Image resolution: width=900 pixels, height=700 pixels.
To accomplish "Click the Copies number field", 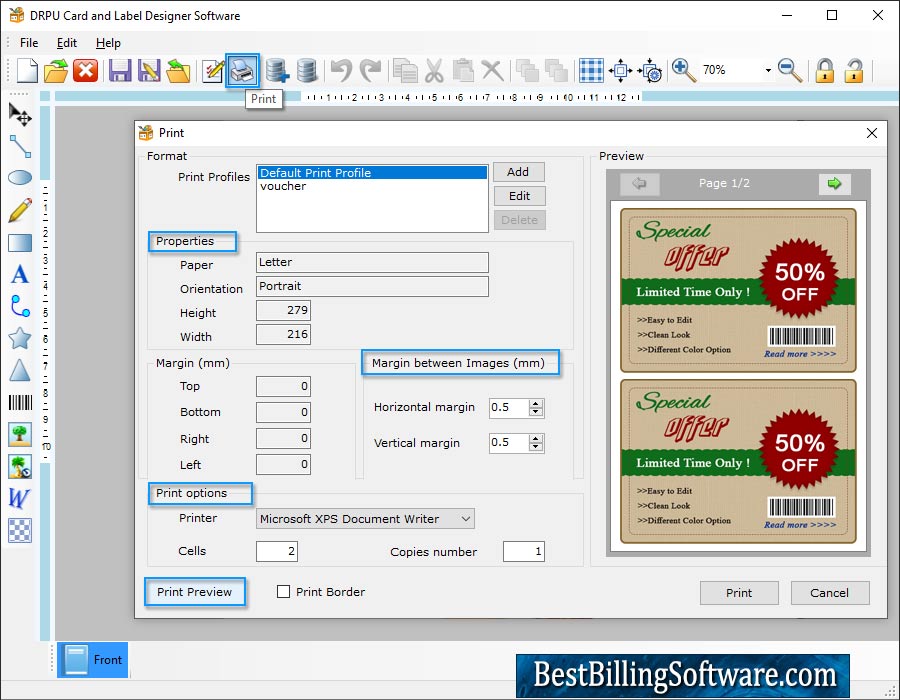I will click(x=523, y=551).
